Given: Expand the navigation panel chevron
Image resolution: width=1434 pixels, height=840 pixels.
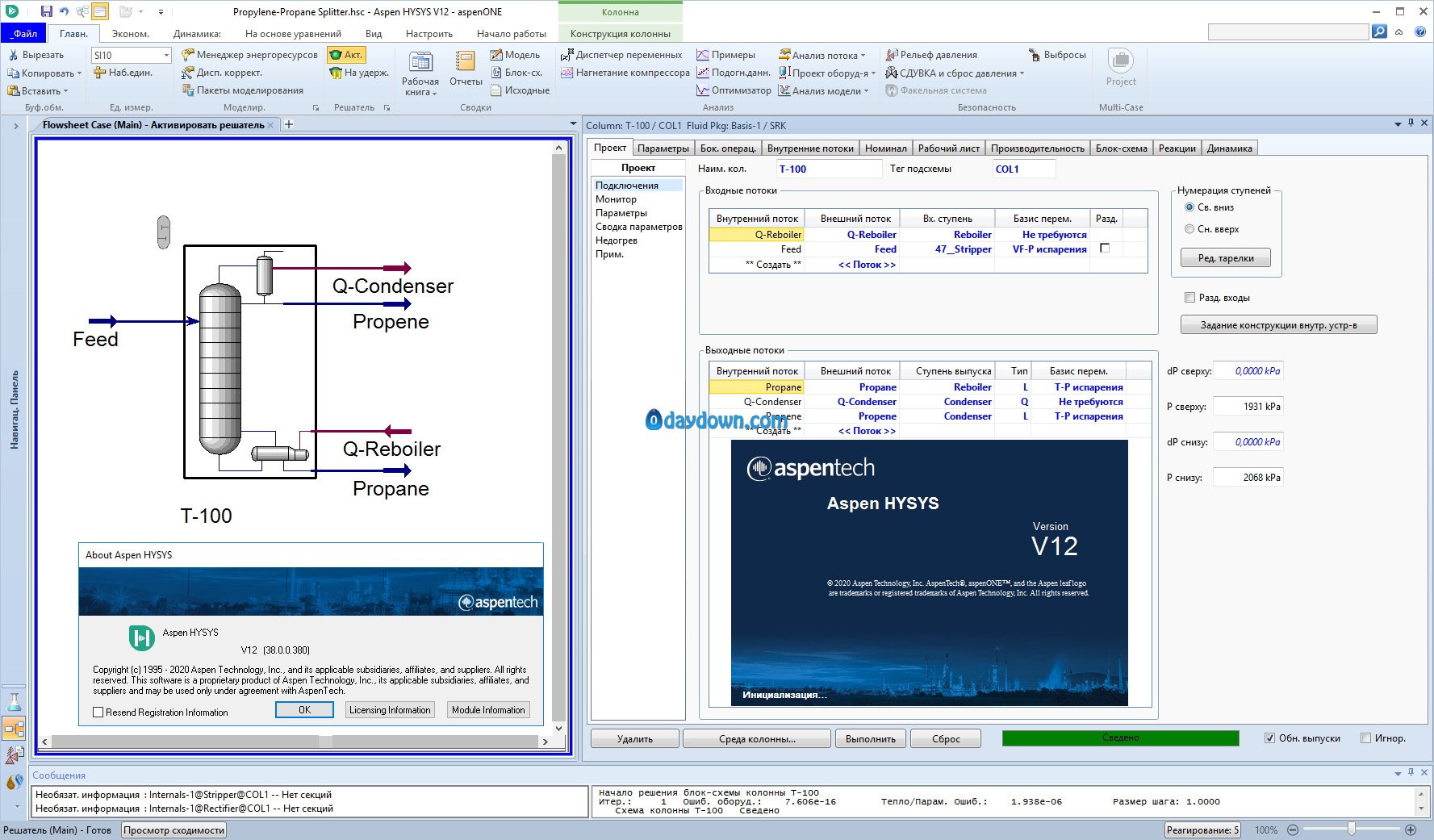Looking at the screenshot, I should coord(15,126).
